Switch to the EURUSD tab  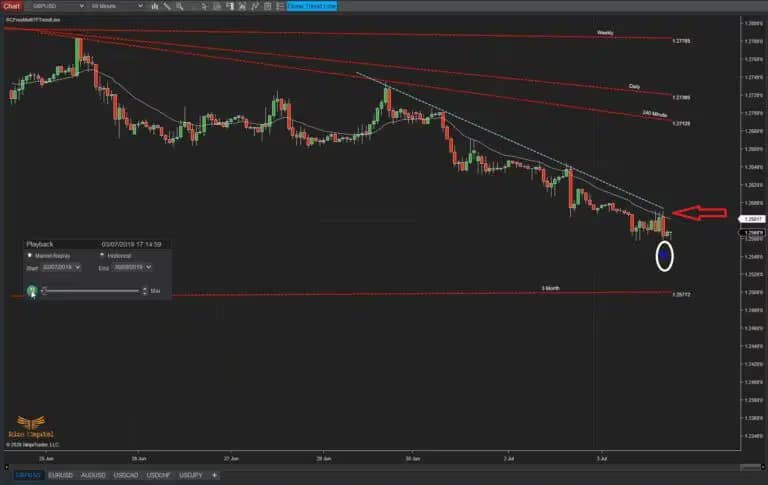pyautogui.click(x=59, y=475)
